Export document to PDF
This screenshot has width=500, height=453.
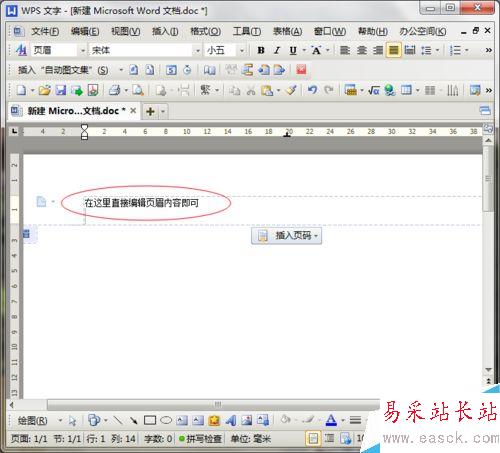(x=93, y=90)
